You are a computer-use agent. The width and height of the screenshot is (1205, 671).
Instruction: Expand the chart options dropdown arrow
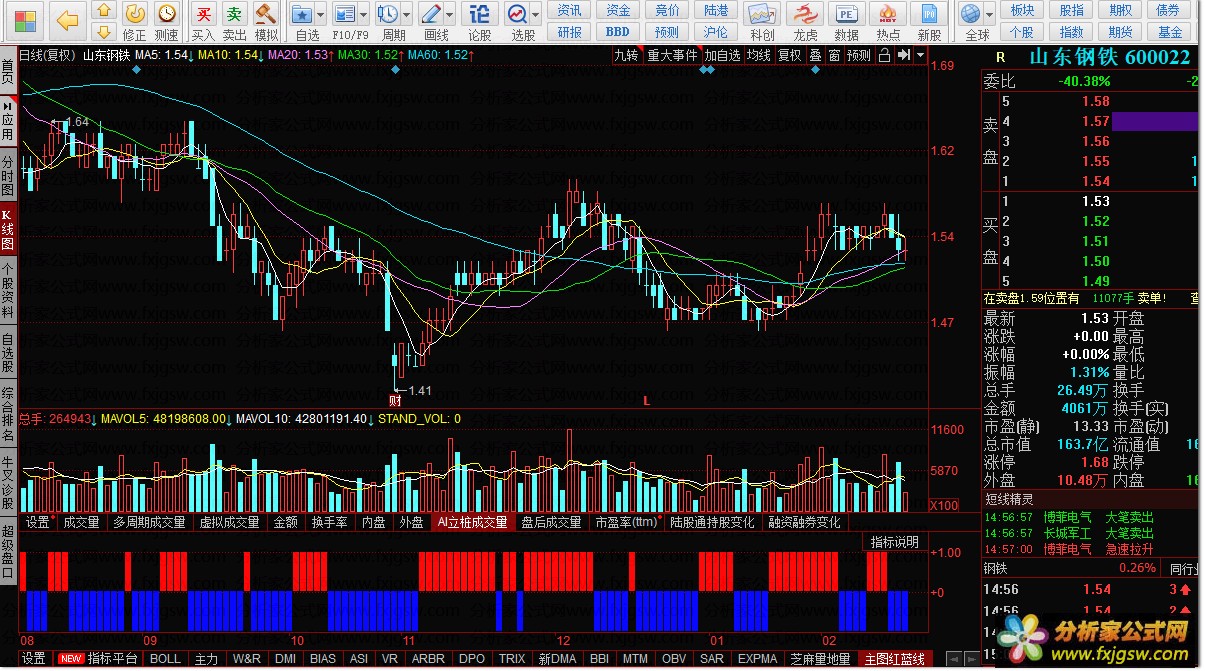(x=920, y=55)
